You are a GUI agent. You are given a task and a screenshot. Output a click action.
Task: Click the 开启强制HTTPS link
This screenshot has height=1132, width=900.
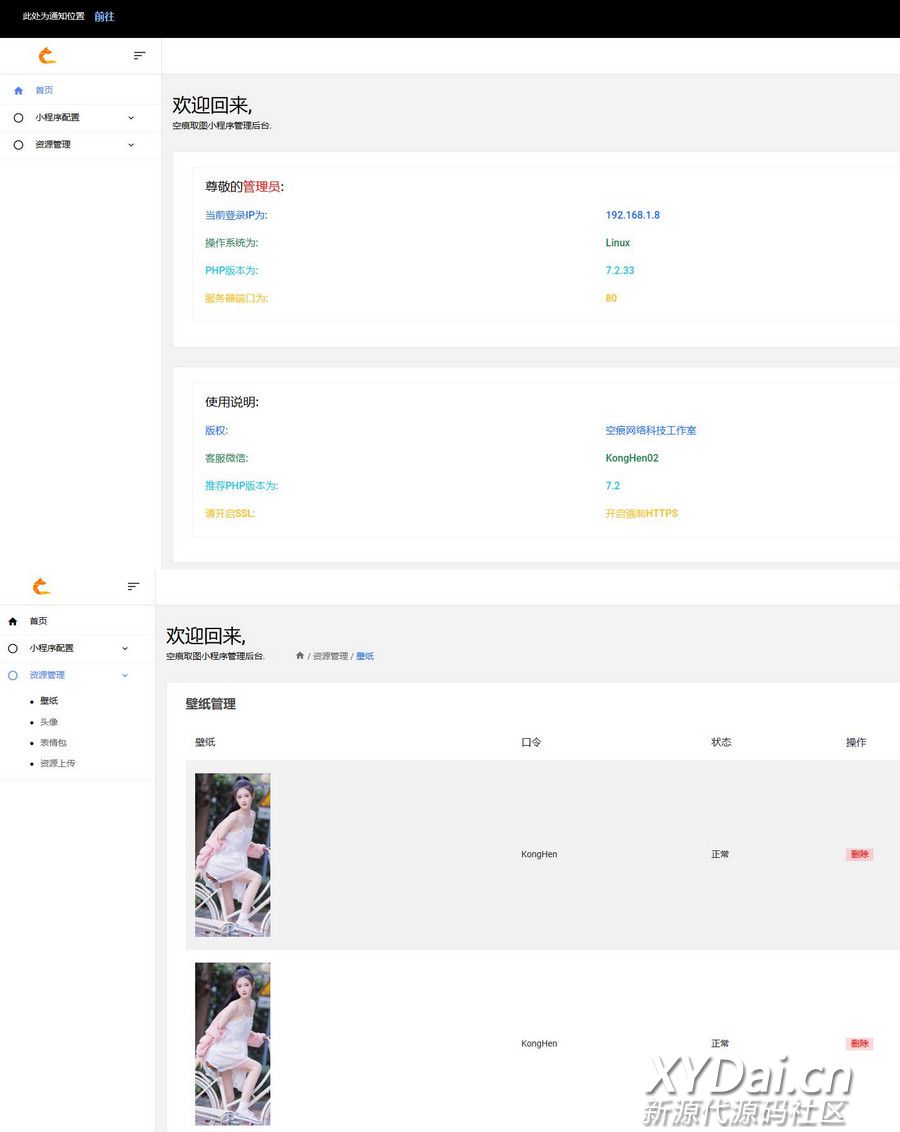[x=641, y=513]
